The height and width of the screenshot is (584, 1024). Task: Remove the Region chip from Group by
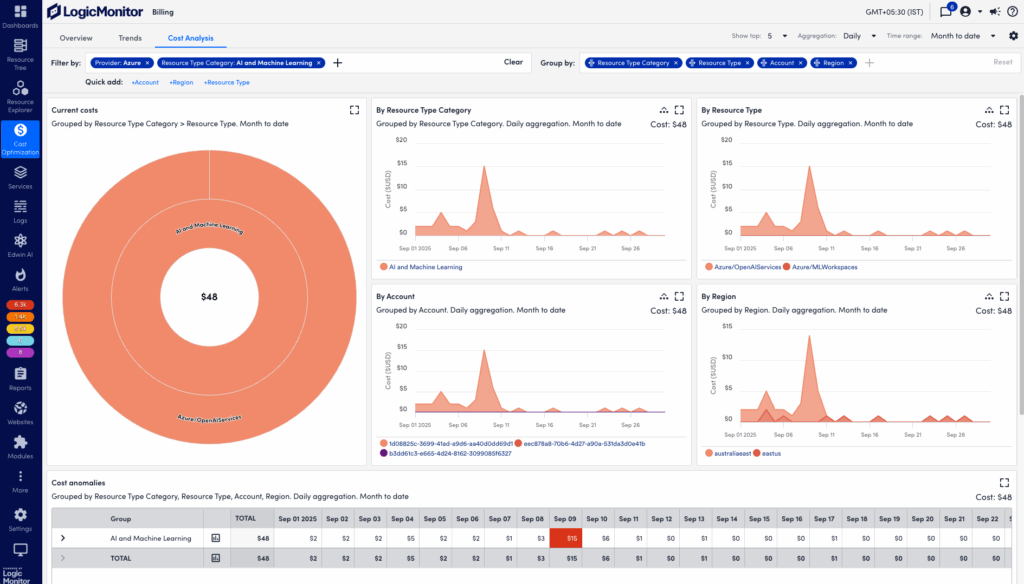[x=851, y=62]
